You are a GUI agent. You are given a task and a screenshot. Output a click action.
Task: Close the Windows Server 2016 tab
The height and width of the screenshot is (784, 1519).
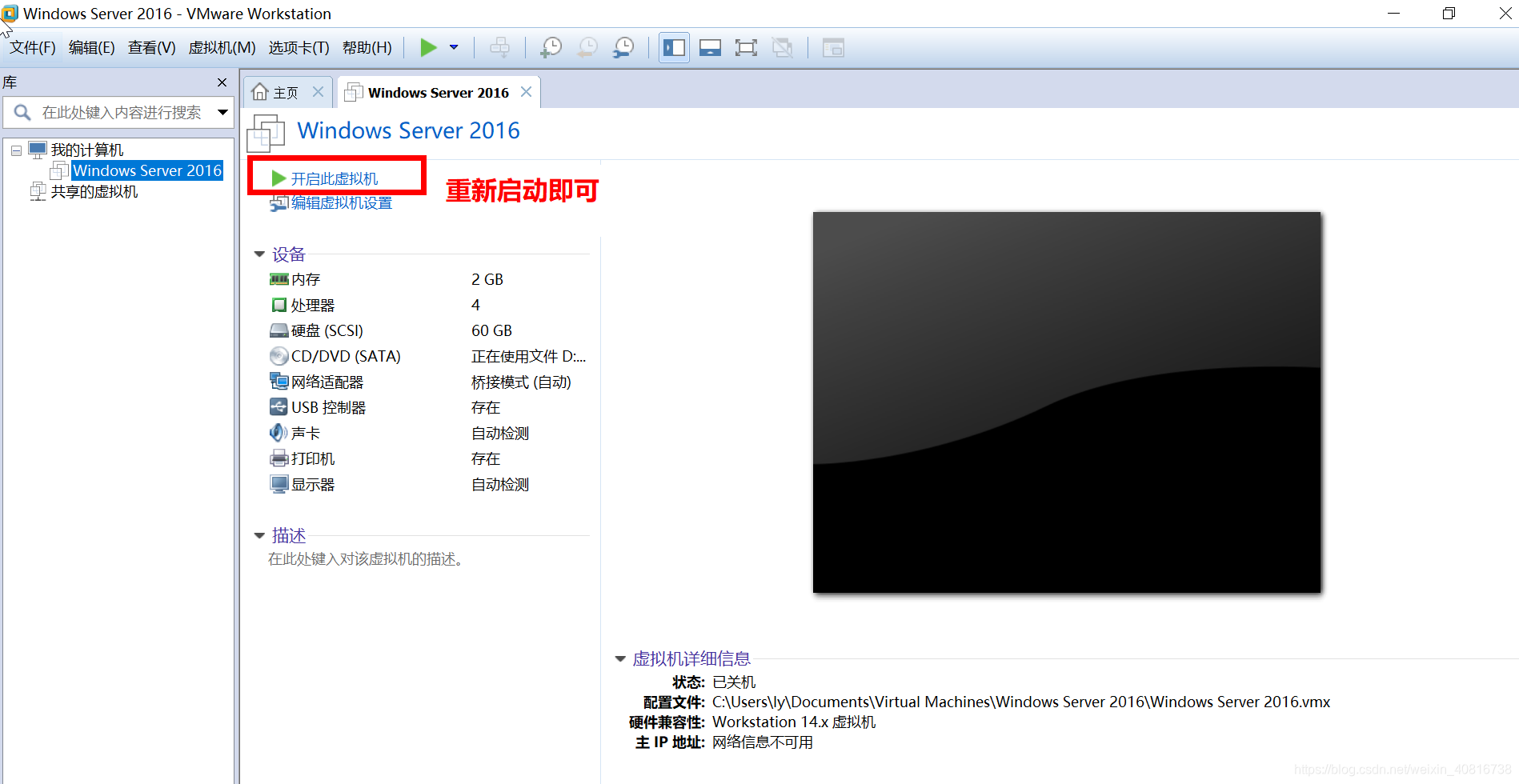coord(526,92)
